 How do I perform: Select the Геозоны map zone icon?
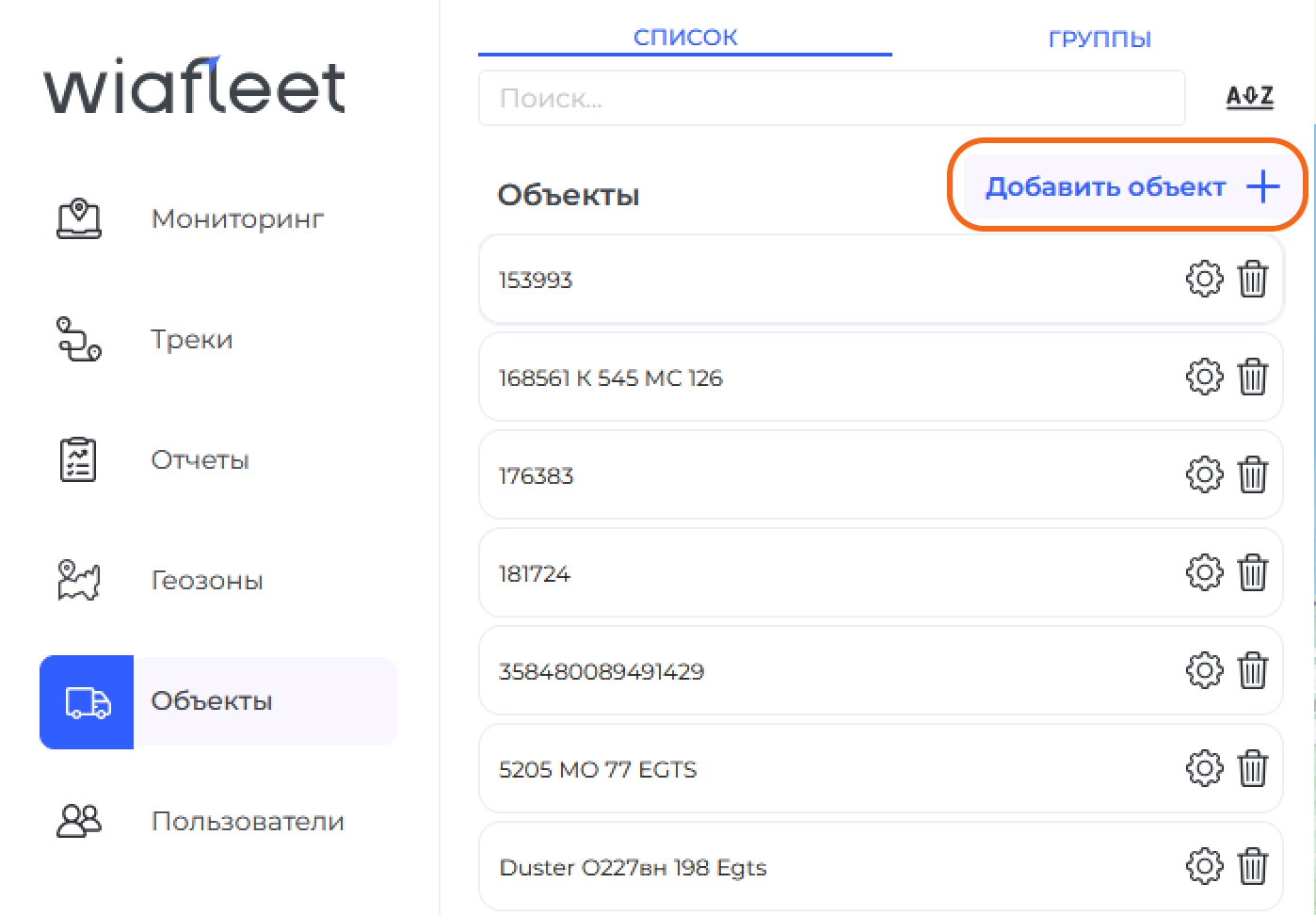(x=79, y=580)
